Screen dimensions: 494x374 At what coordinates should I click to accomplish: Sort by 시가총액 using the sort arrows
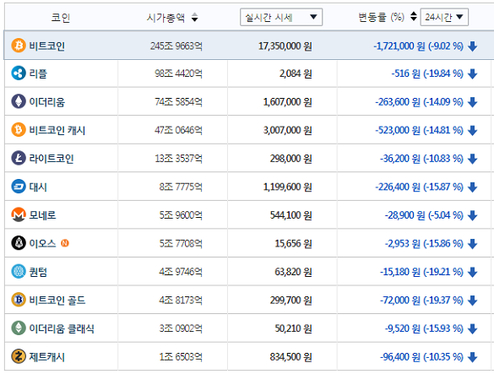pos(195,17)
